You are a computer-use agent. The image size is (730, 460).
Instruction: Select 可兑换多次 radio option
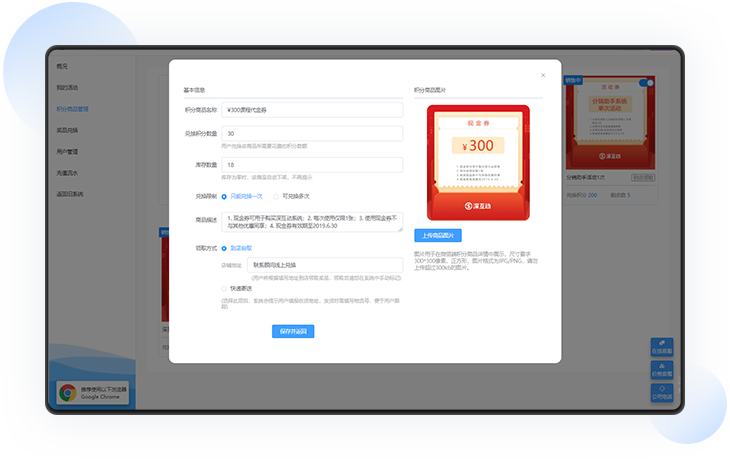coord(275,196)
